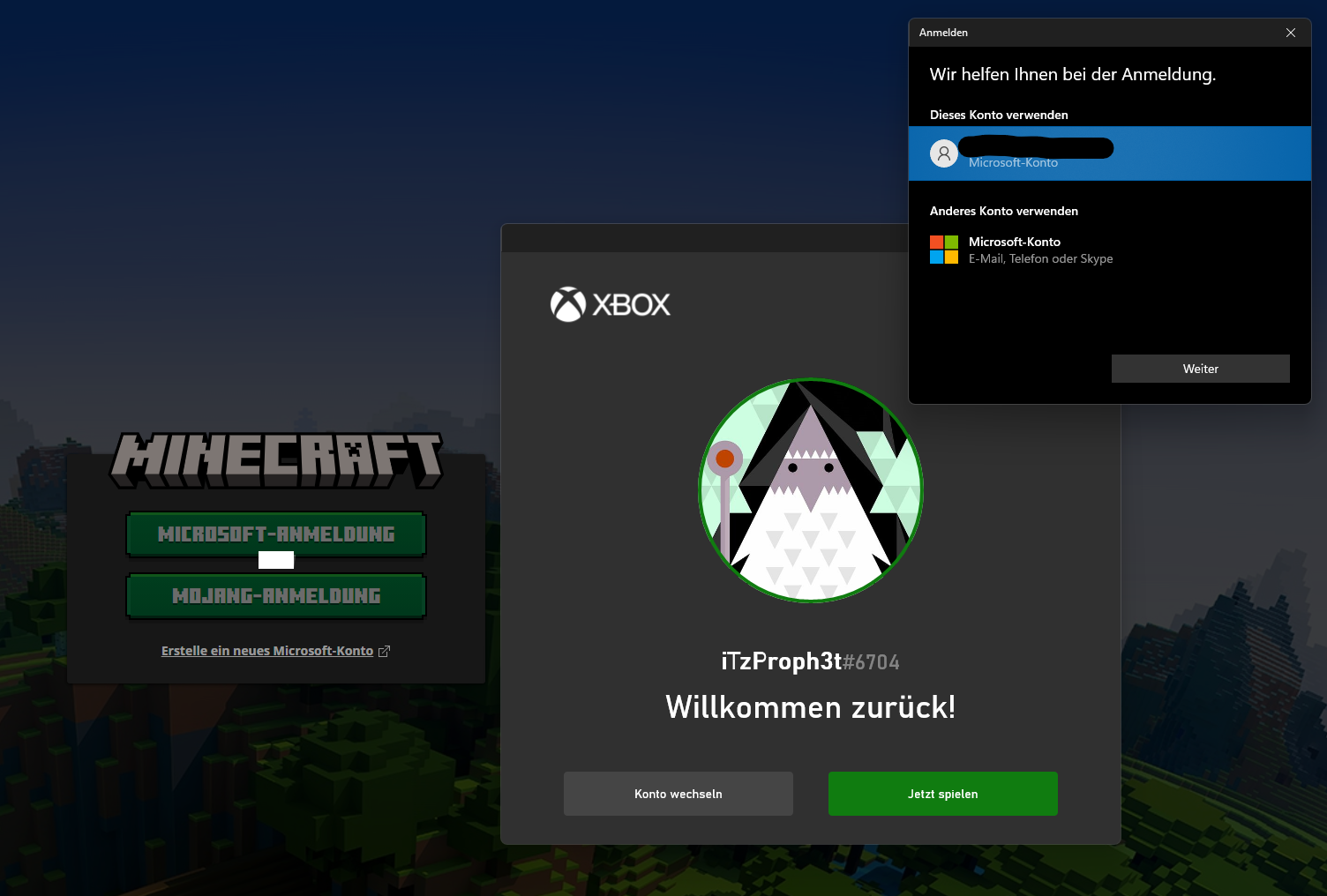The height and width of the screenshot is (896, 1327).
Task: Click the gamertag iTzProph3t#6704
Action: (811, 661)
